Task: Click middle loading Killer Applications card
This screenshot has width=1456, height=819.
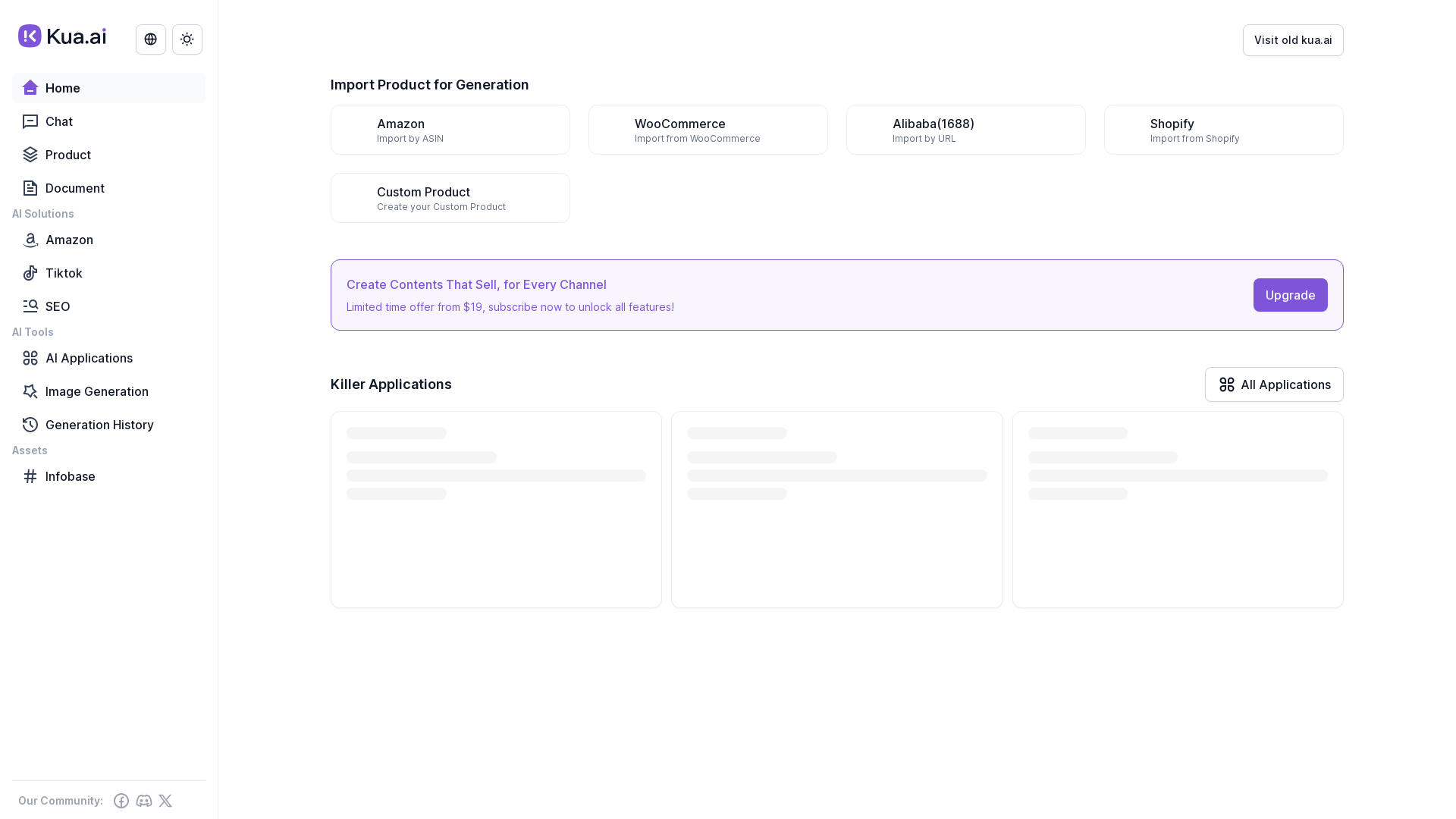Action: pyautogui.click(x=837, y=510)
